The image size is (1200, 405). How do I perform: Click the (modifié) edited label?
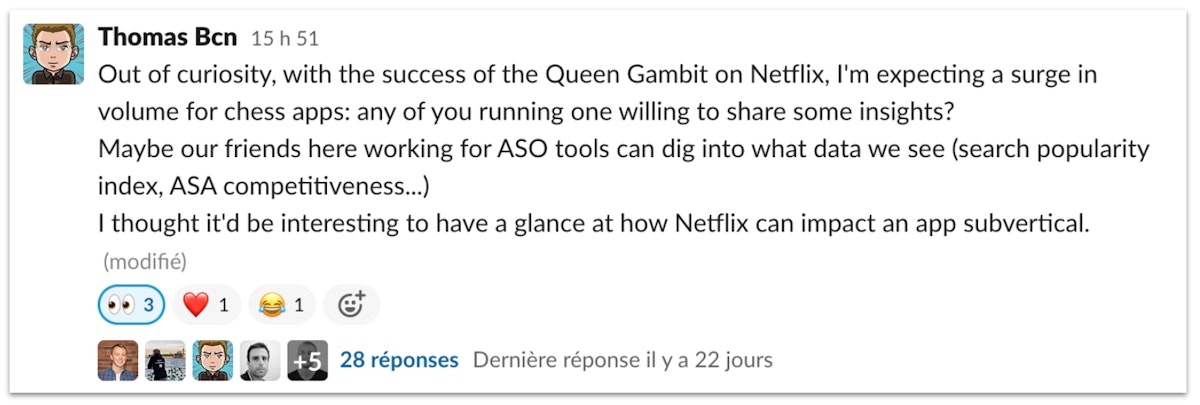pyautogui.click(x=144, y=261)
